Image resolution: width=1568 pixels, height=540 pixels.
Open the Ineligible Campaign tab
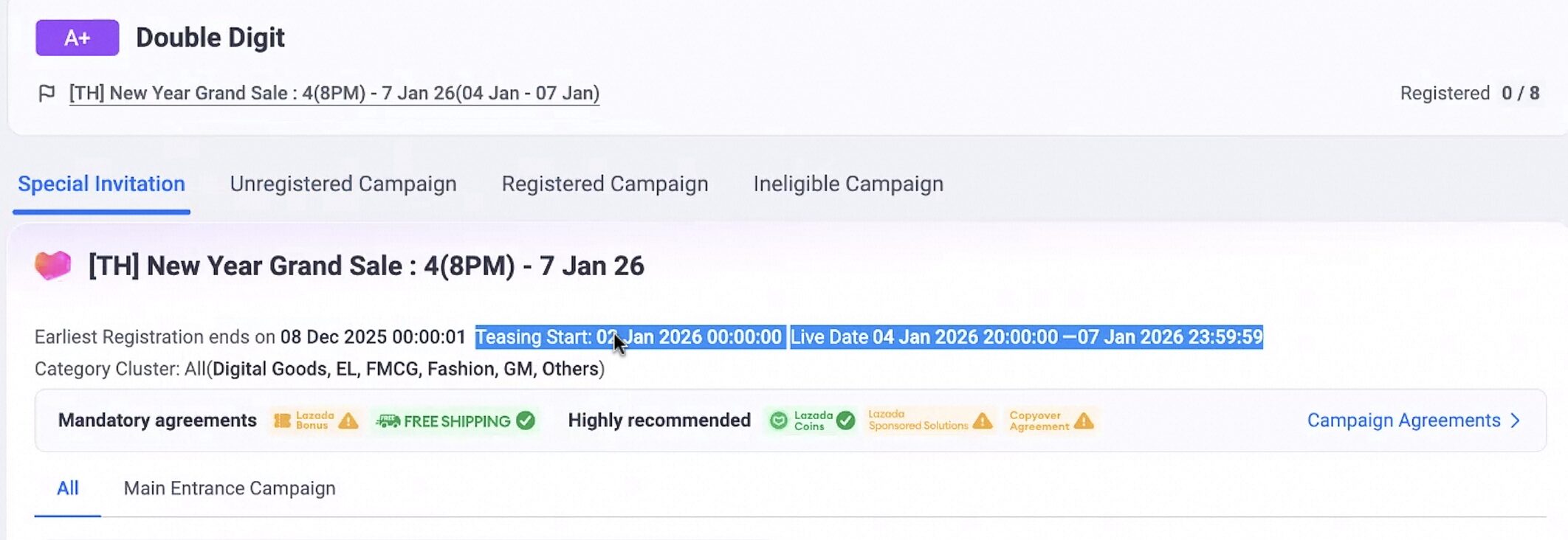848,184
